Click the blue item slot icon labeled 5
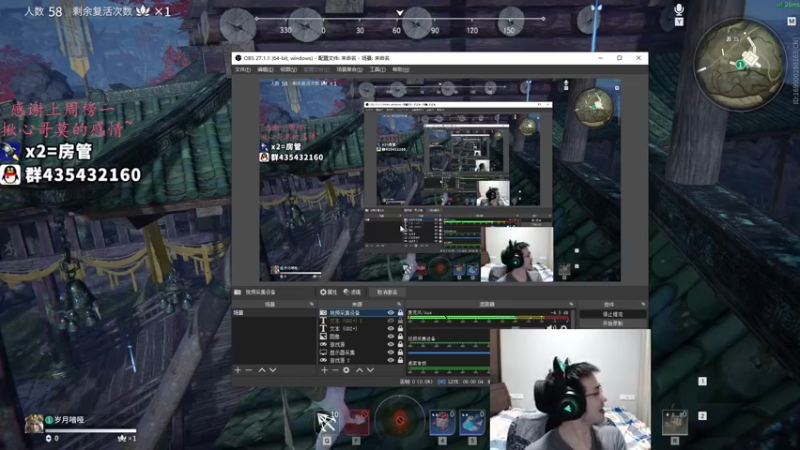 click(x=472, y=422)
